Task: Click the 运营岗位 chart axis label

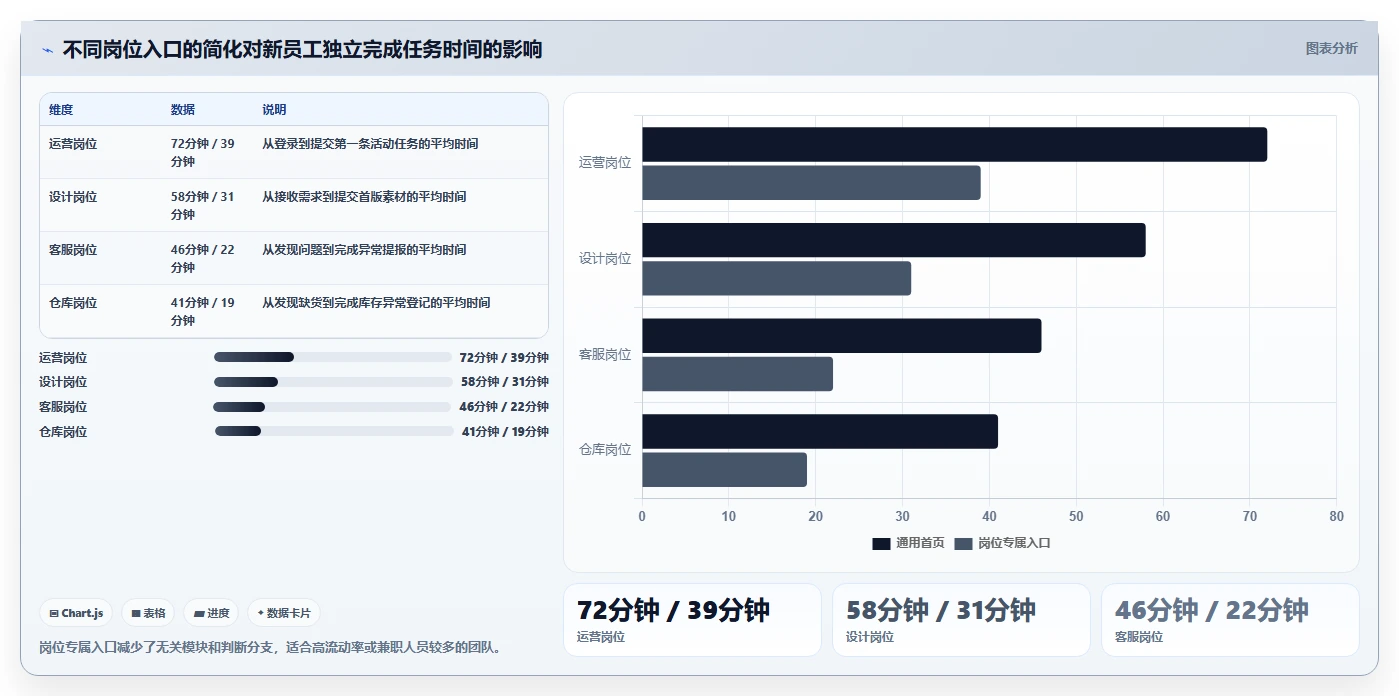Action: (605, 163)
